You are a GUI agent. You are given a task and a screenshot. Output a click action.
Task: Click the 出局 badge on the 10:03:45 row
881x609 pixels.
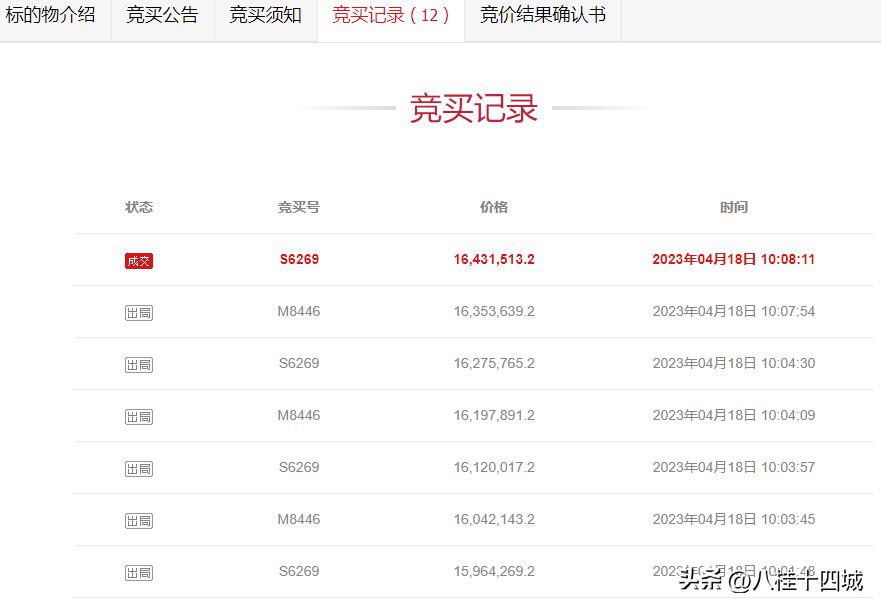tap(139, 520)
